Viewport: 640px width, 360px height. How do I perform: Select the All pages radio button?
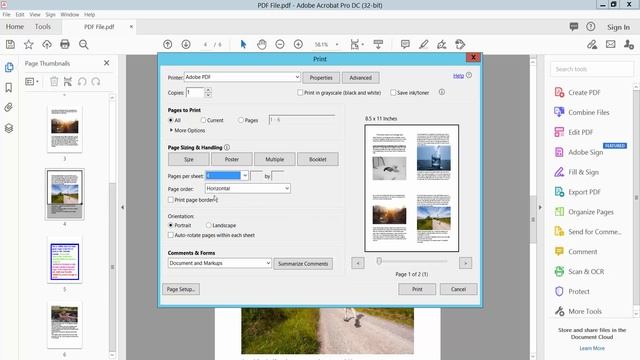point(171,120)
